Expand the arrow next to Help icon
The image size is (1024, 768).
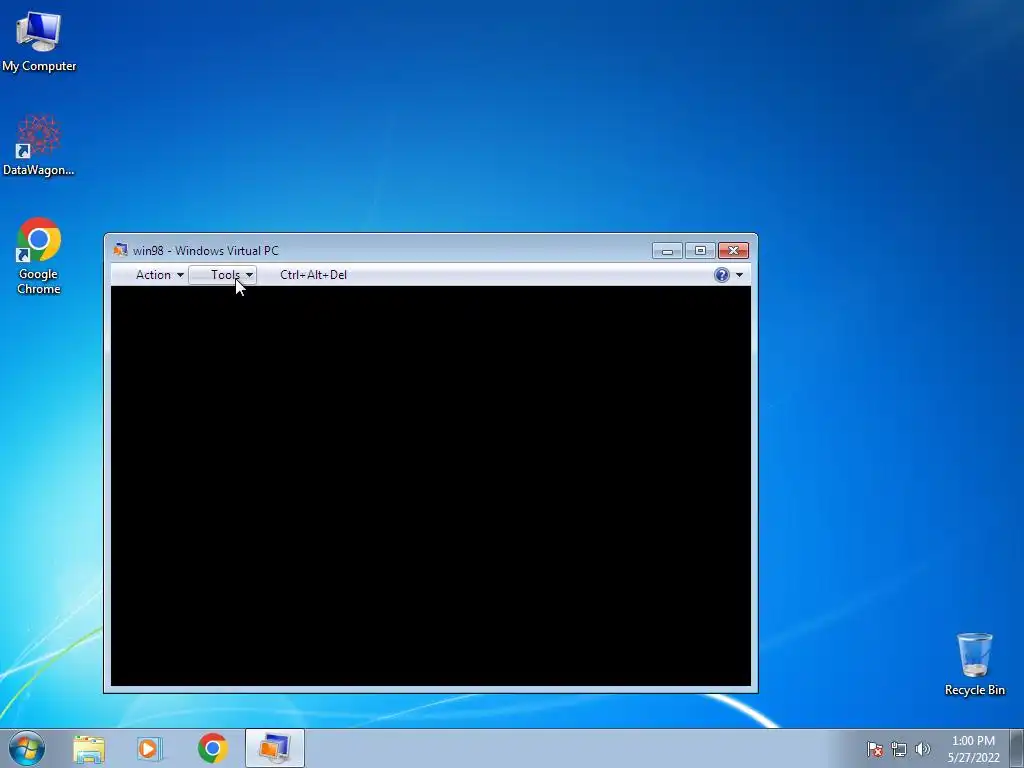pos(739,275)
